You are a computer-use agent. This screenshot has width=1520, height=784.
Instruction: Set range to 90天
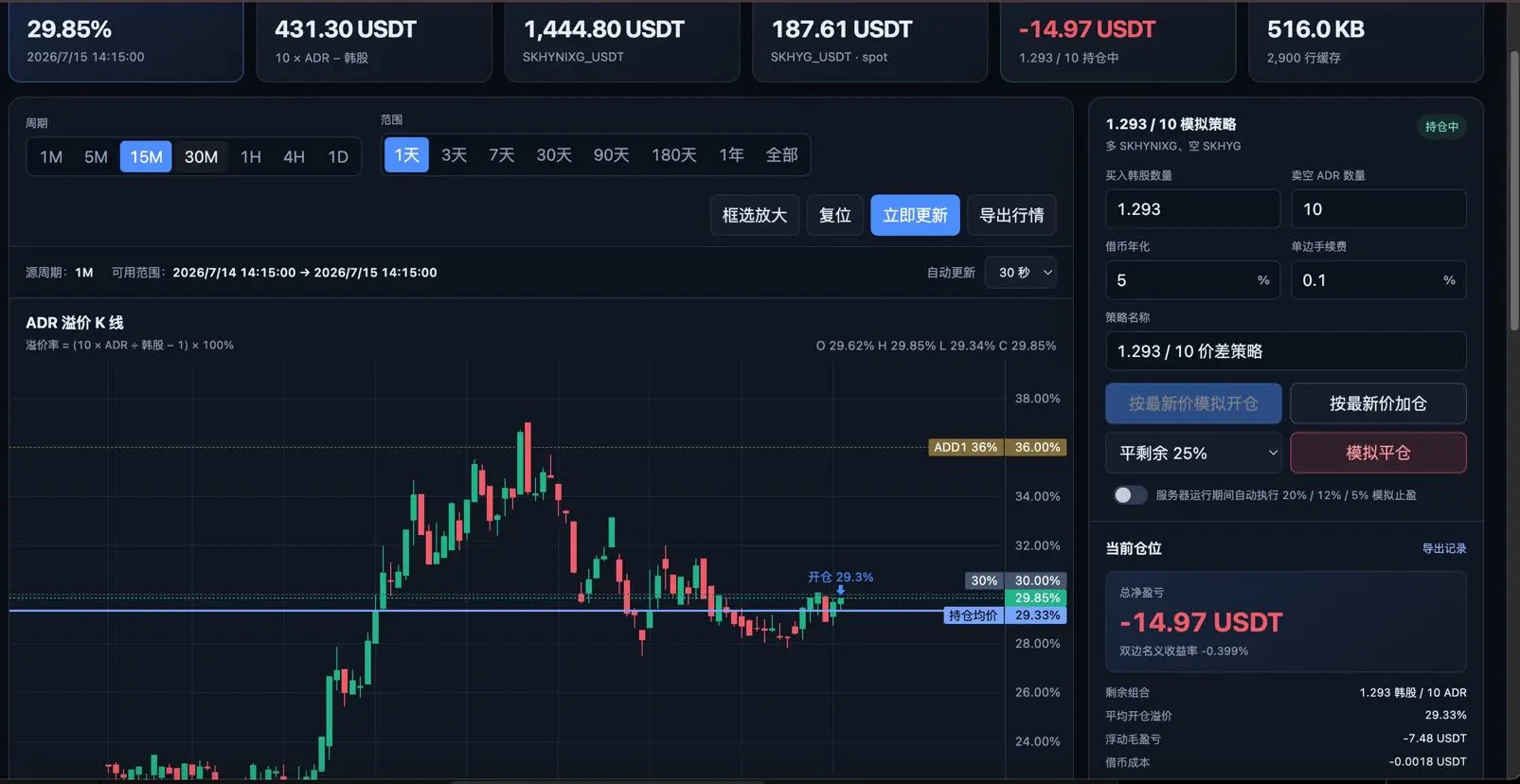(x=611, y=154)
